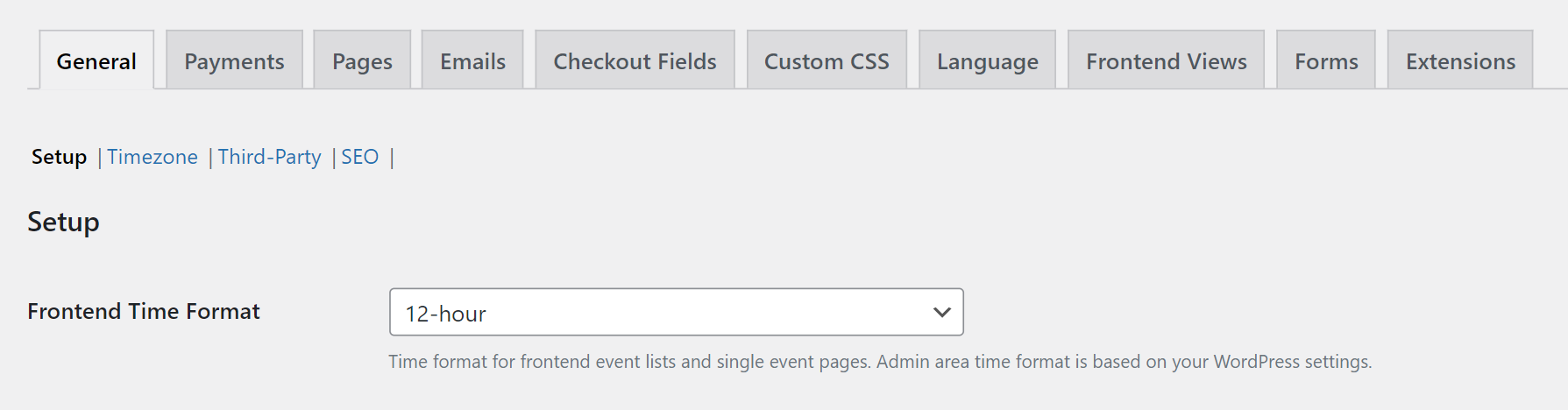Jump to the Timezone section link
Viewport: 1568px width, 410px height.
tap(153, 157)
